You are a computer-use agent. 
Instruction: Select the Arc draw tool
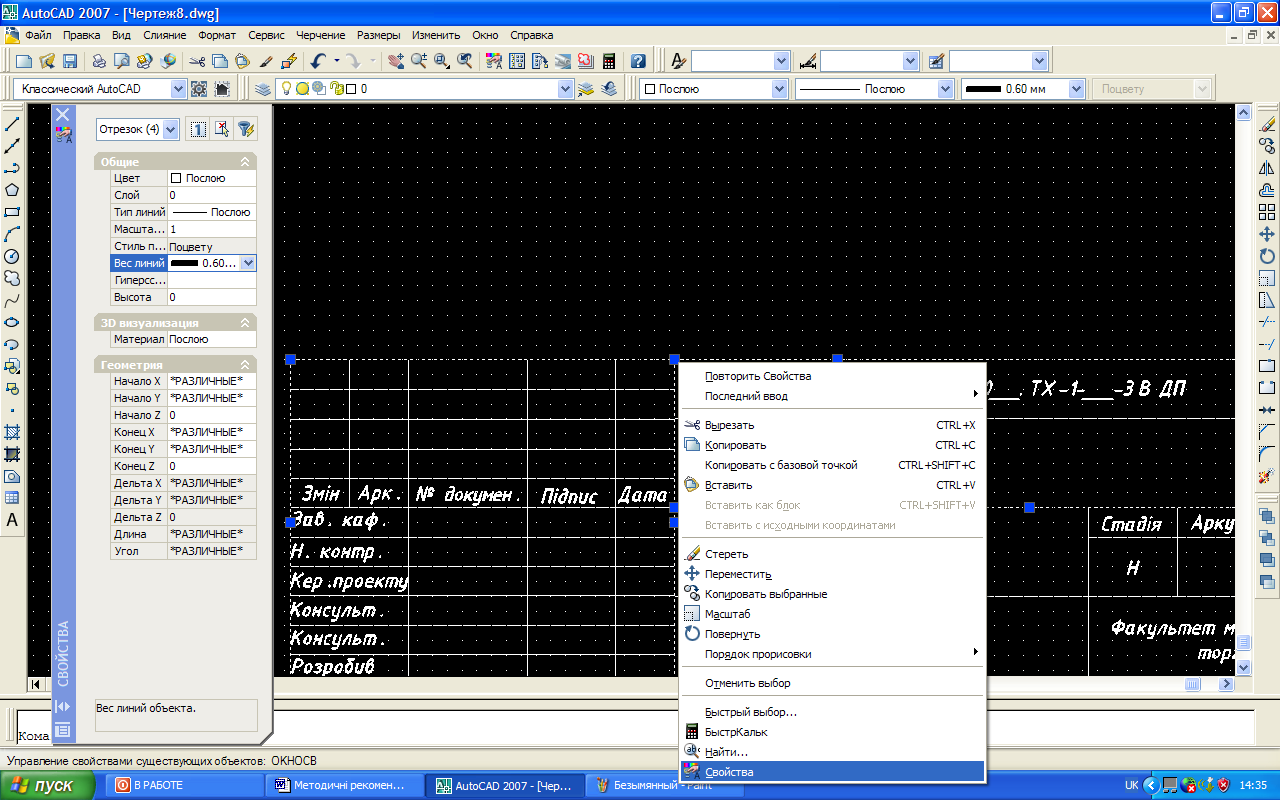[13, 234]
